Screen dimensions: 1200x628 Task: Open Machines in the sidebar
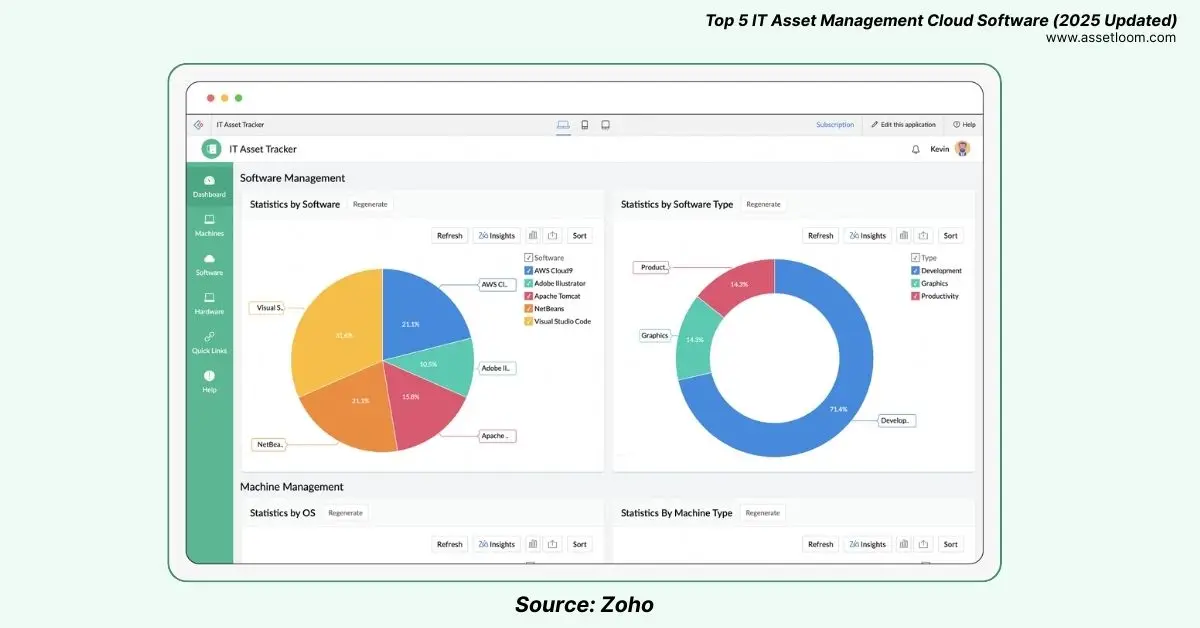(x=209, y=225)
